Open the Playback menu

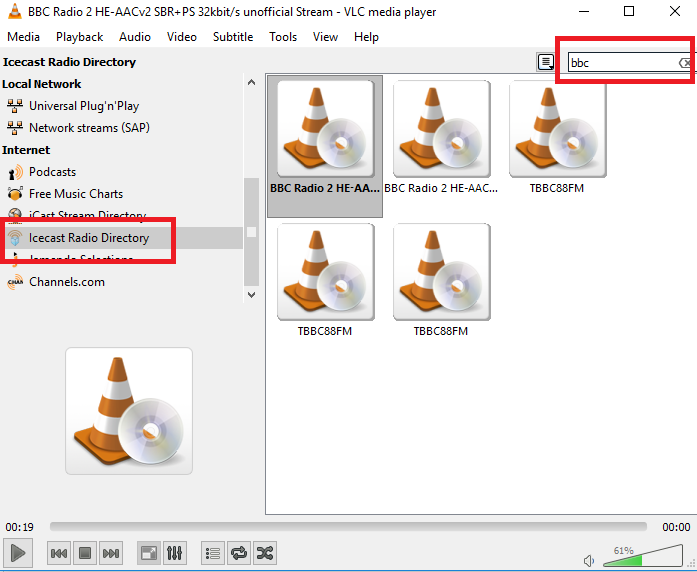[x=79, y=37]
